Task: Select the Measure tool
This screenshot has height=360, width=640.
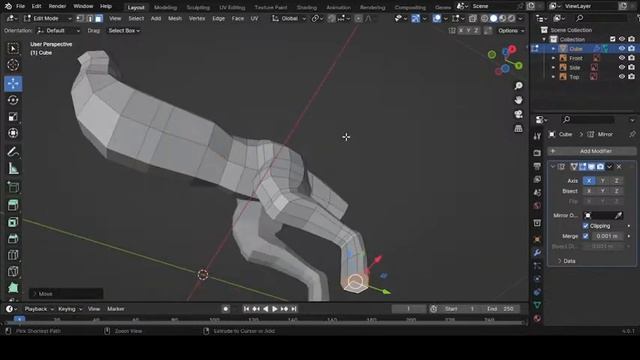Action: coord(13,168)
